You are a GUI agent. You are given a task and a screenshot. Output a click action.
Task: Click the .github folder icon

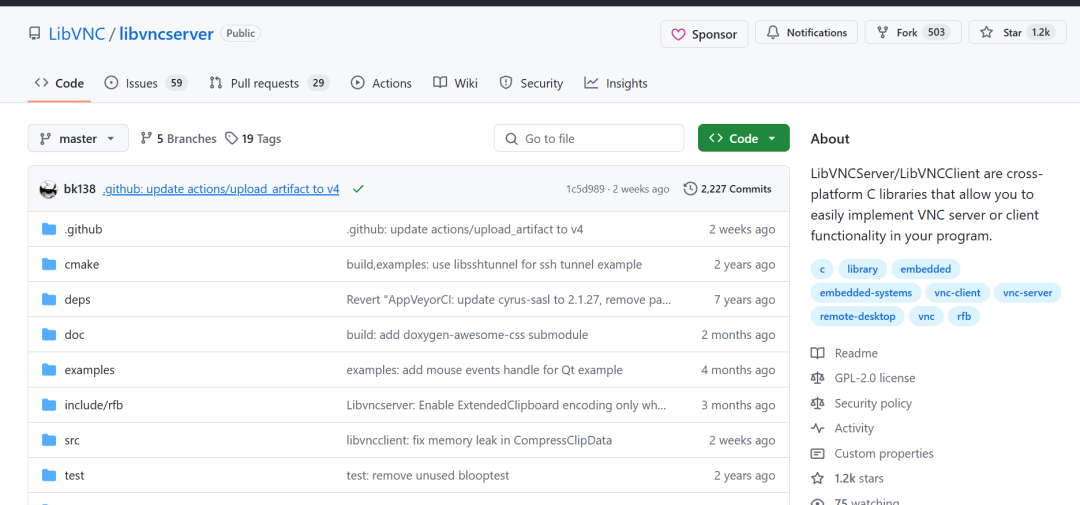point(49,229)
